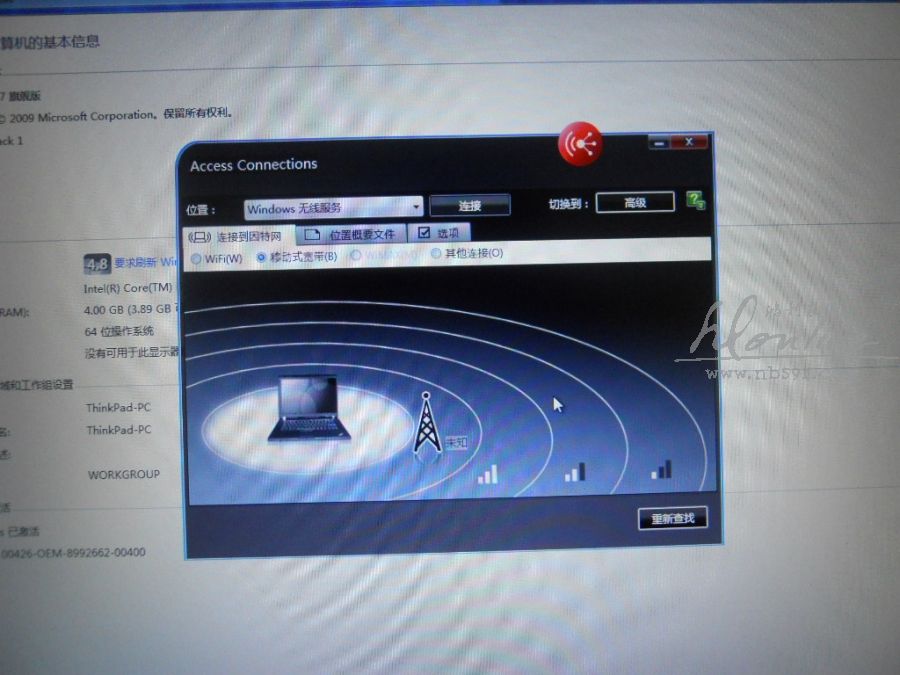The image size is (900, 675).
Task: Expand the 位置 dropdown arrow
Action: 417,208
